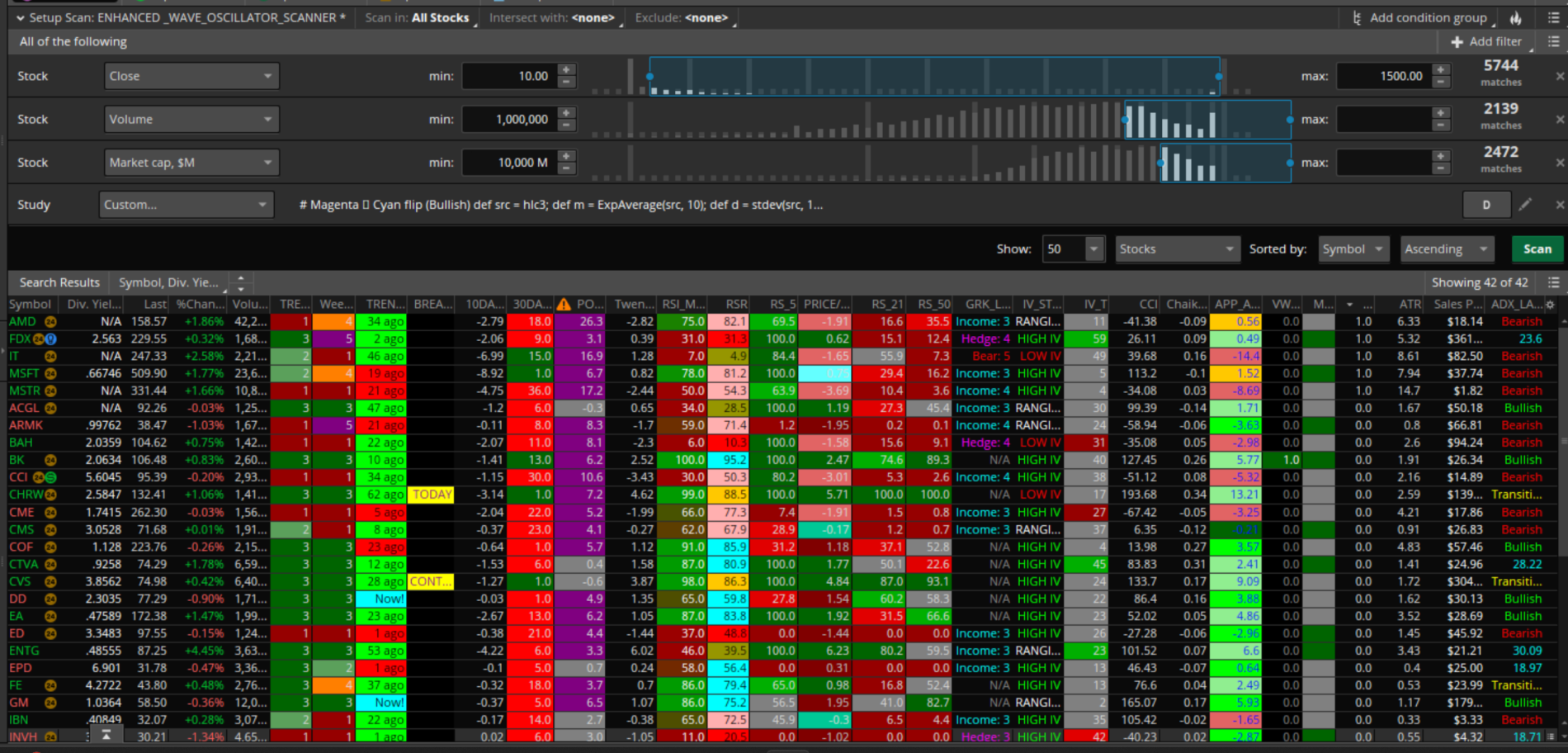The width and height of the screenshot is (1568, 753).
Task: Click the Close max input field showing 1500.00
Action: [x=1385, y=76]
